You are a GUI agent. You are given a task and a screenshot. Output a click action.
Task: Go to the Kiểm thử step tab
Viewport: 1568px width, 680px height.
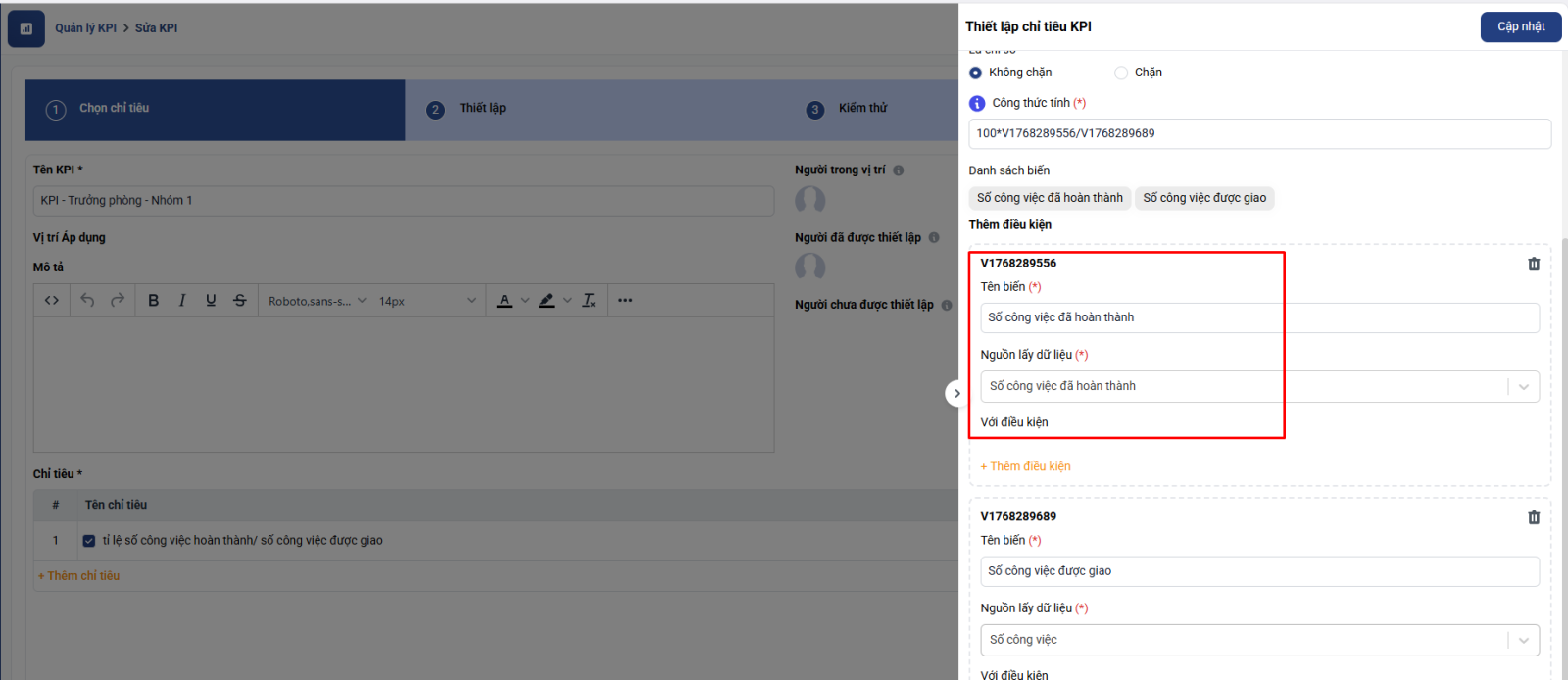pyautogui.click(x=861, y=109)
